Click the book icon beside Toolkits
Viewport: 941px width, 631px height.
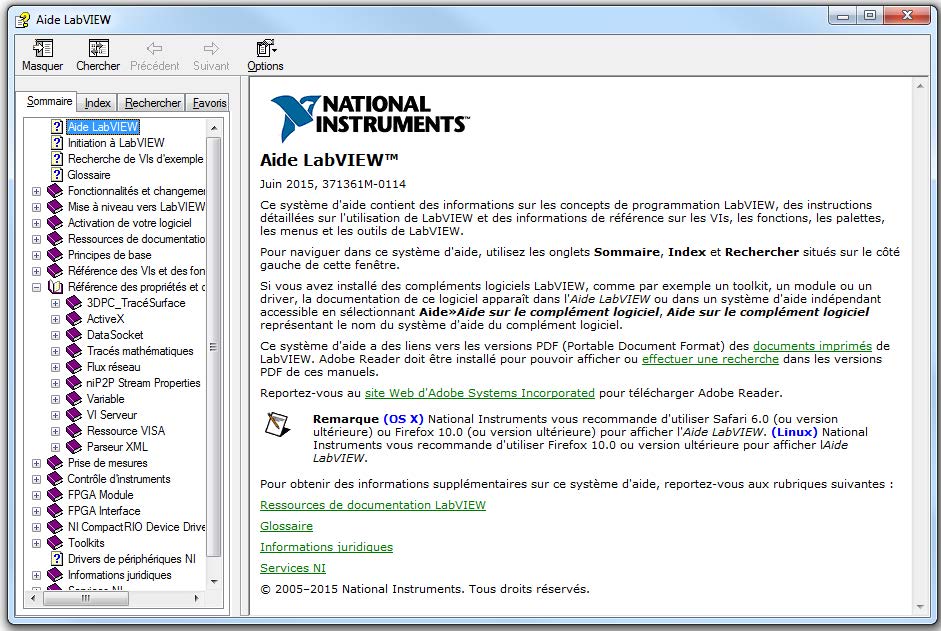coord(55,543)
